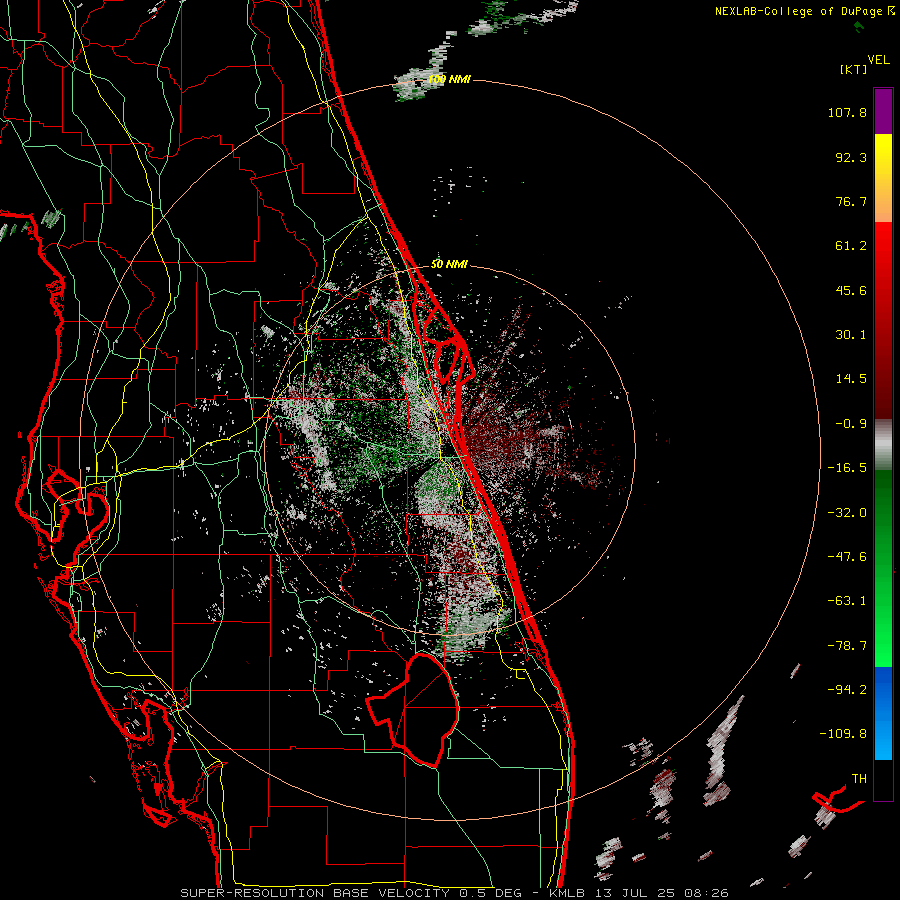Image resolution: width=900 pixels, height=900 pixels.
Task: Click the [KT] units label
Action: coord(853,69)
